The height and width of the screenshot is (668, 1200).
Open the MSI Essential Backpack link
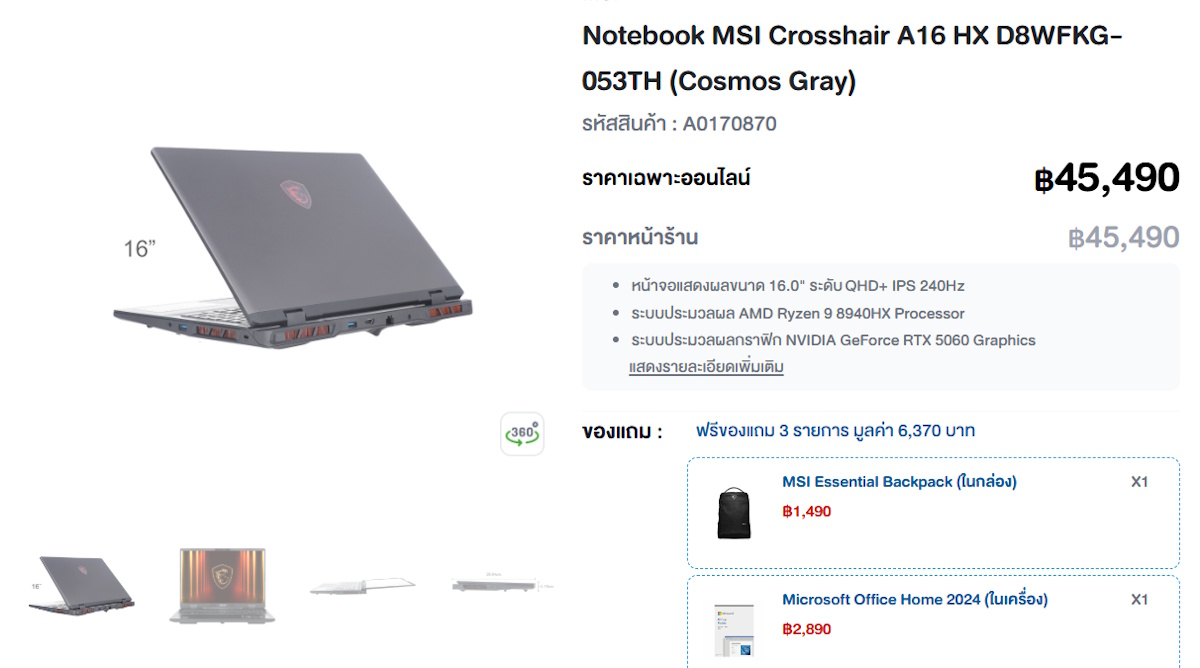(899, 482)
